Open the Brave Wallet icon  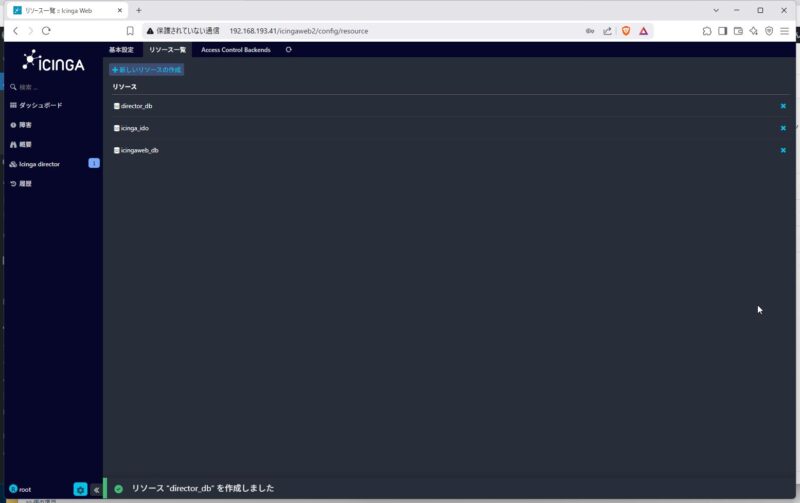tap(738, 31)
